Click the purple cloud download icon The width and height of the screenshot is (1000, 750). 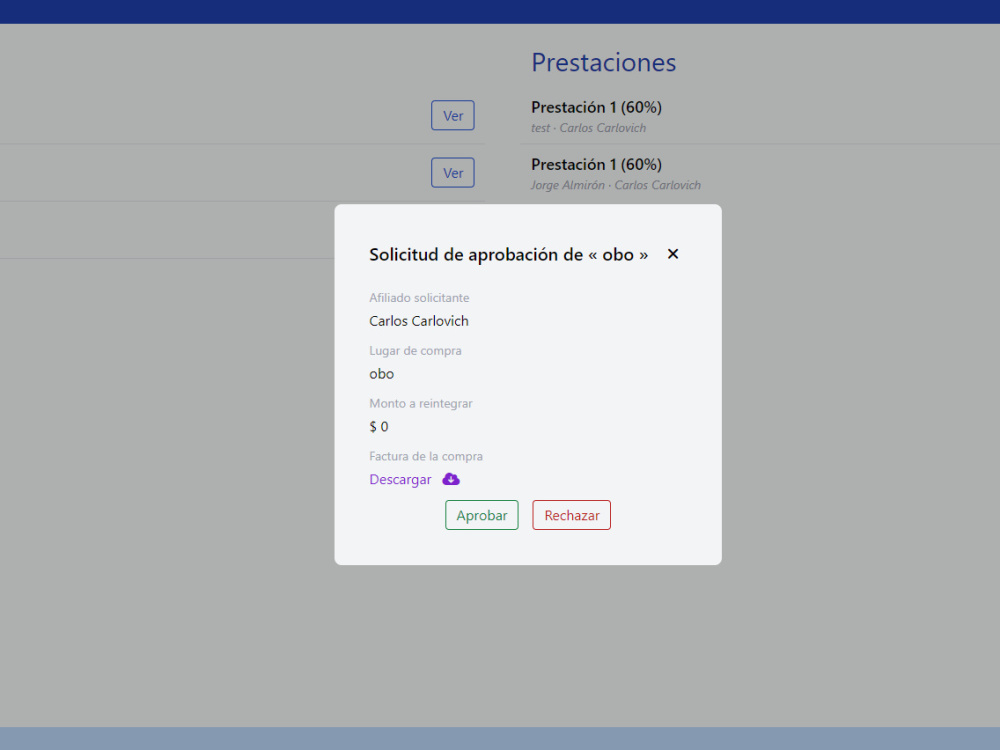click(451, 479)
